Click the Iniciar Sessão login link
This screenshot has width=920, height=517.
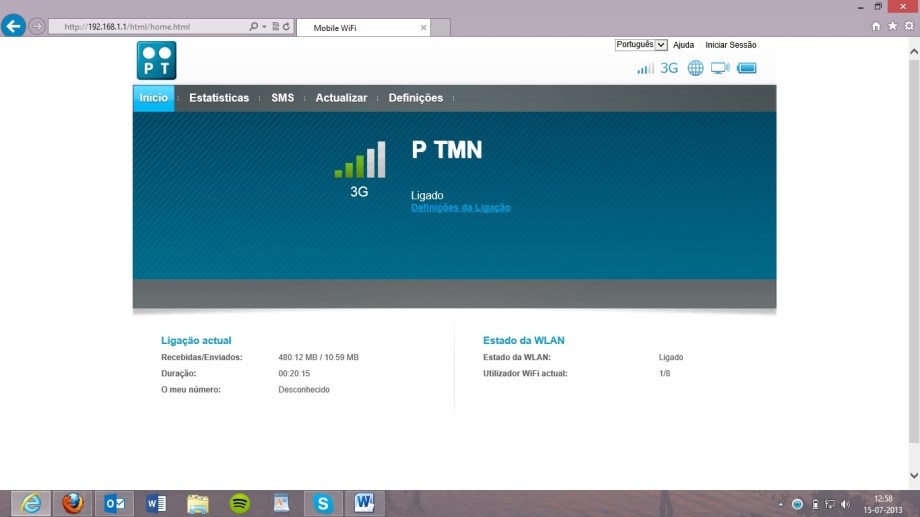[x=730, y=45]
